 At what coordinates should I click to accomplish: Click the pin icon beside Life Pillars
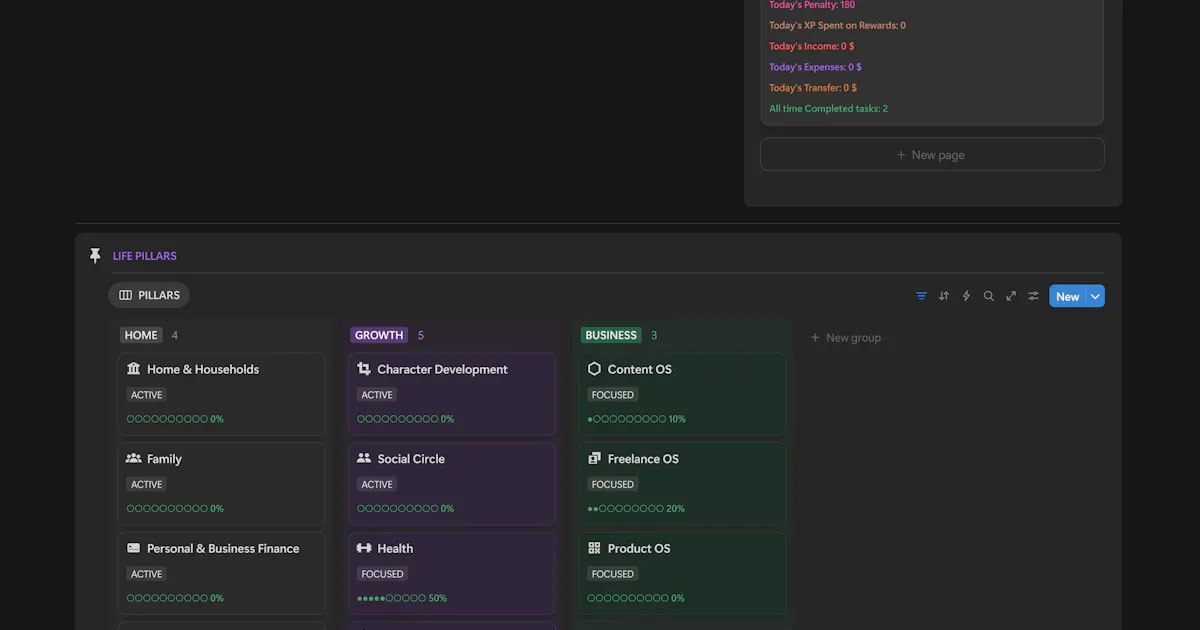click(x=95, y=256)
